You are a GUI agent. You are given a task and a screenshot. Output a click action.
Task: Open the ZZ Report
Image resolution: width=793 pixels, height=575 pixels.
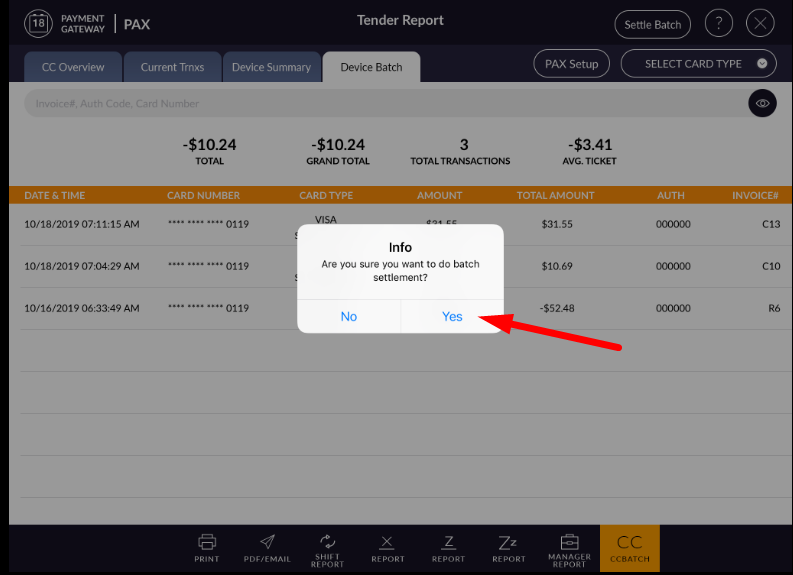pyautogui.click(x=508, y=547)
